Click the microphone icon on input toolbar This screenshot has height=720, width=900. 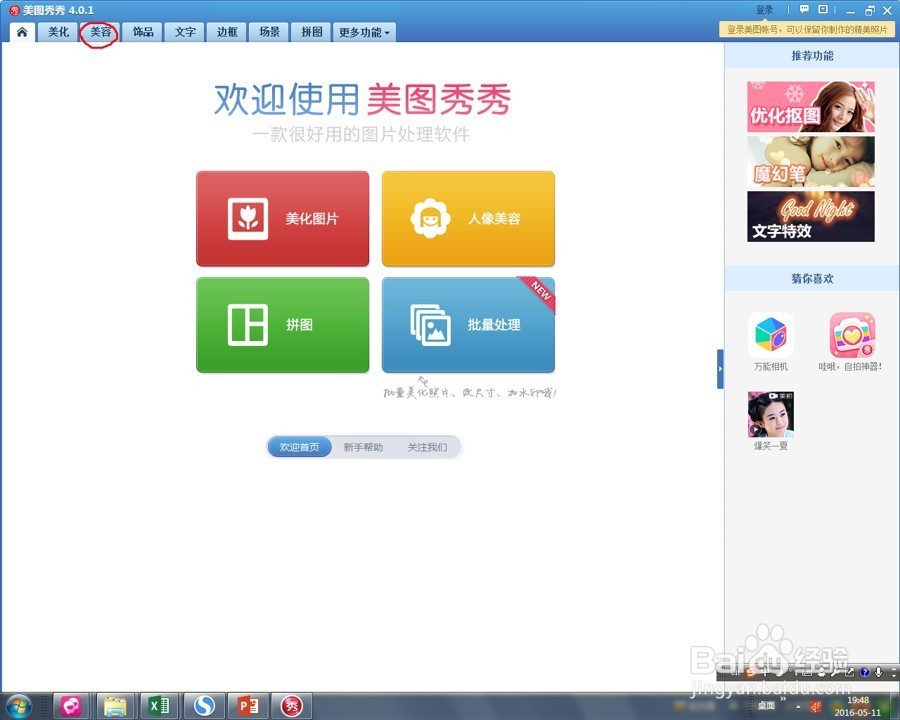(879, 672)
